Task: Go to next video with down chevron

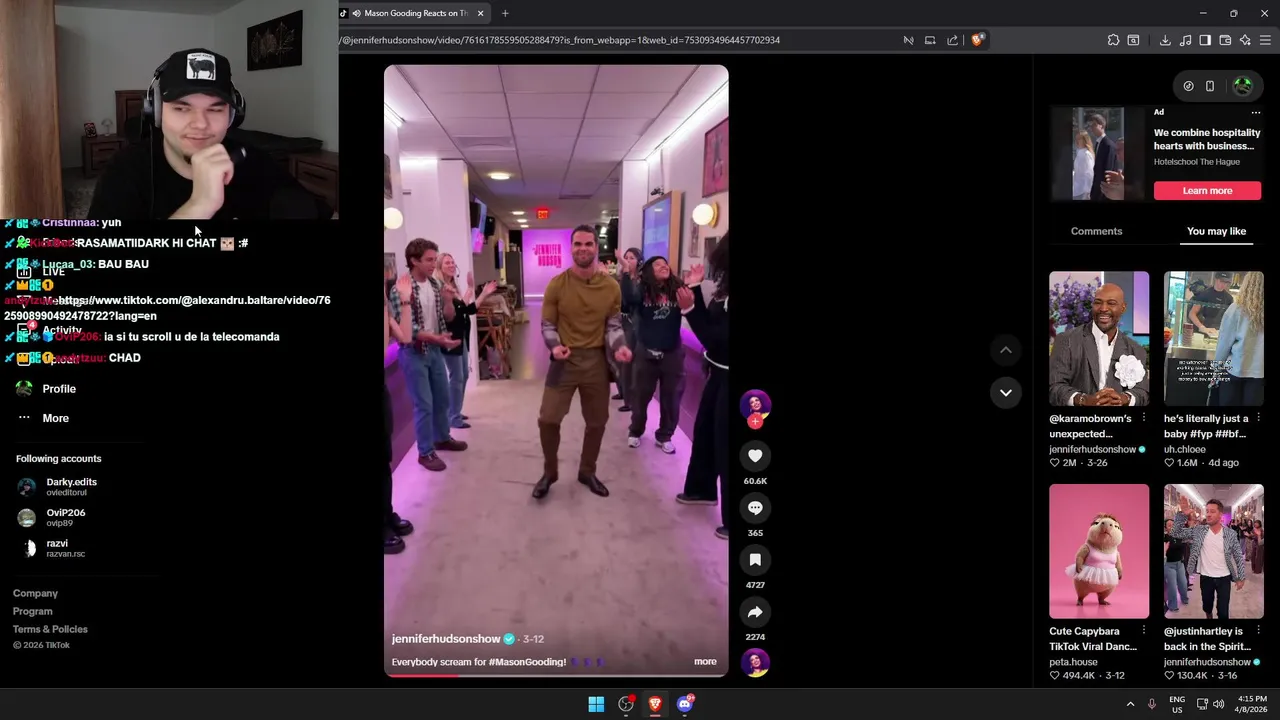Action: [x=1006, y=392]
